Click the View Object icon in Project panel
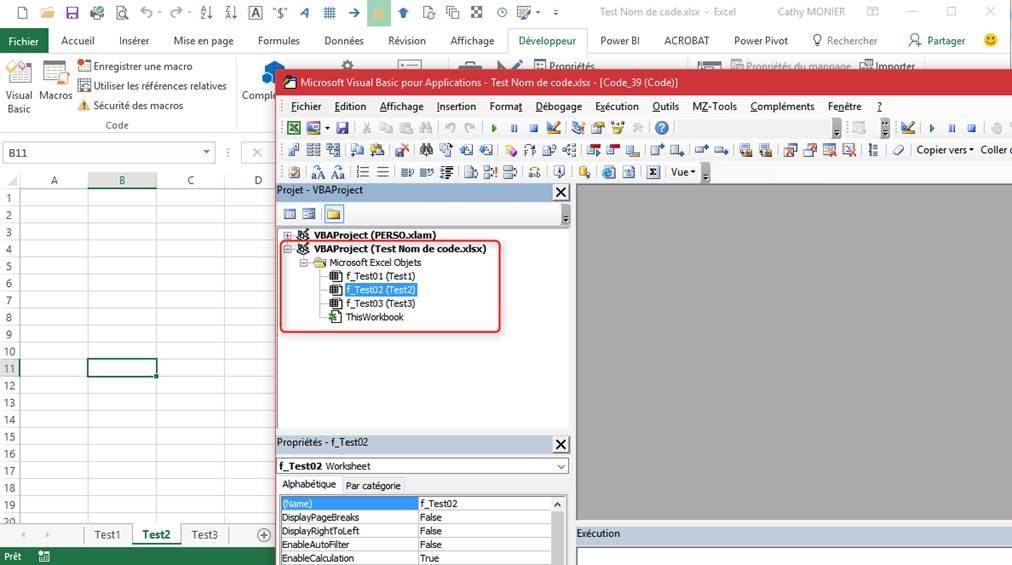 [x=309, y=214]
